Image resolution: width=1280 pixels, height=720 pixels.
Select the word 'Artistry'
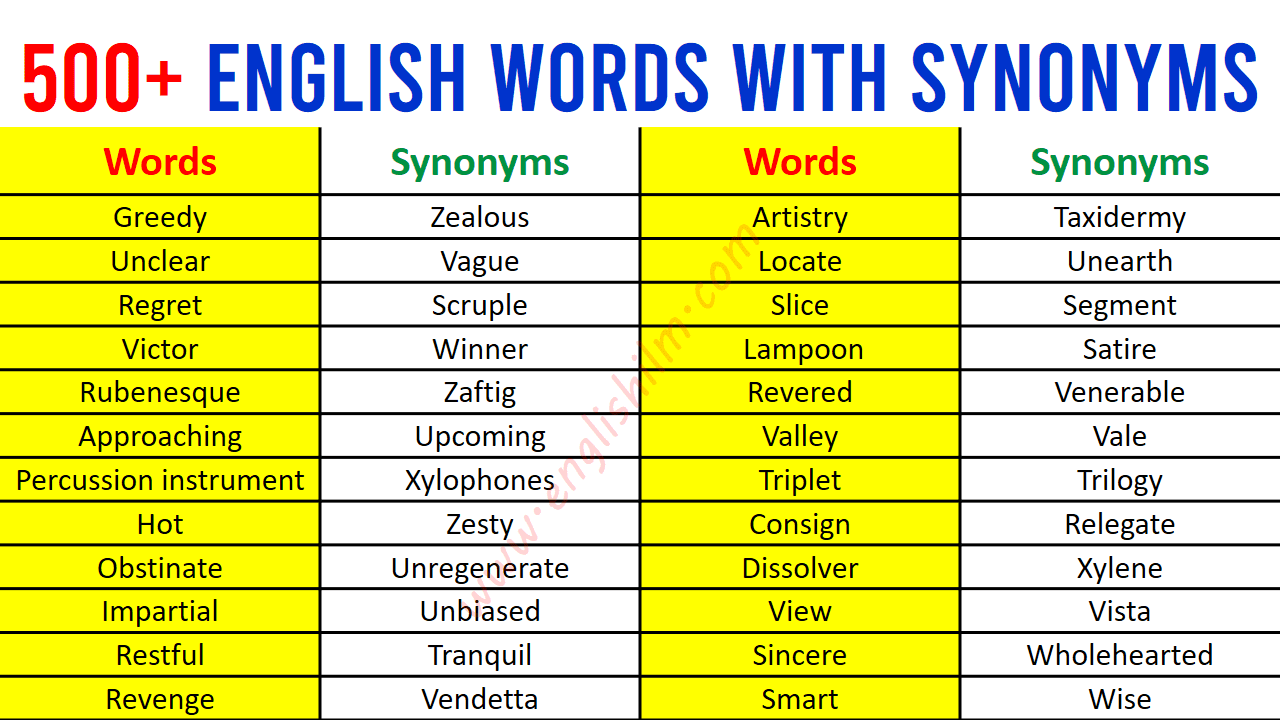click(800, 218)
